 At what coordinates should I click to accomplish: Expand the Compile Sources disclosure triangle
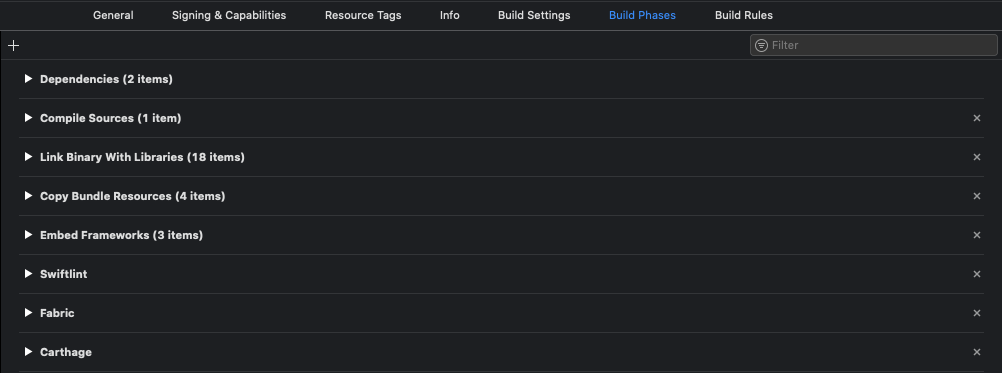coord(28,118)
